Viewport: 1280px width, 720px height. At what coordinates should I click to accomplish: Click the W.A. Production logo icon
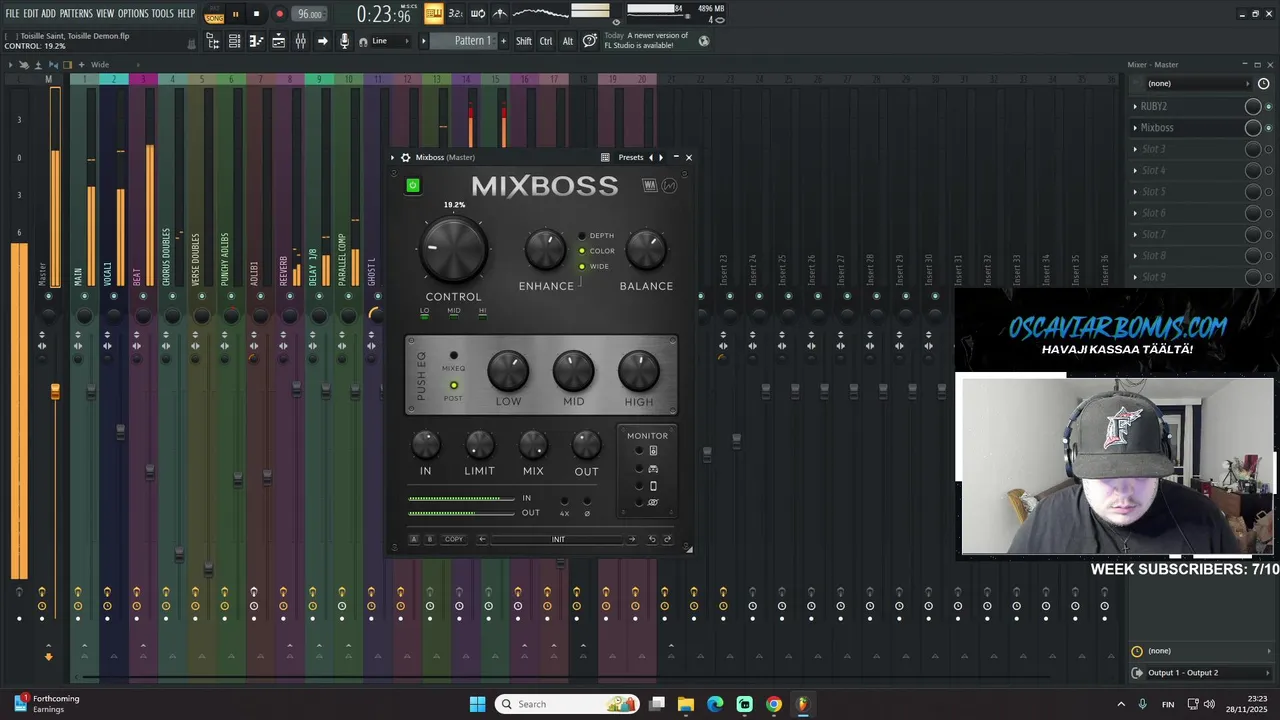point(650,185)
